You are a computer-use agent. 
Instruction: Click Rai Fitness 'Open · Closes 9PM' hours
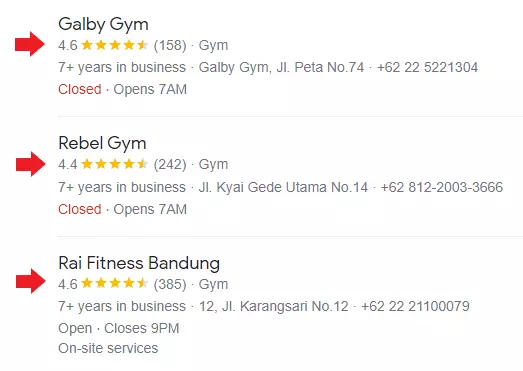(x=119, y=328)
